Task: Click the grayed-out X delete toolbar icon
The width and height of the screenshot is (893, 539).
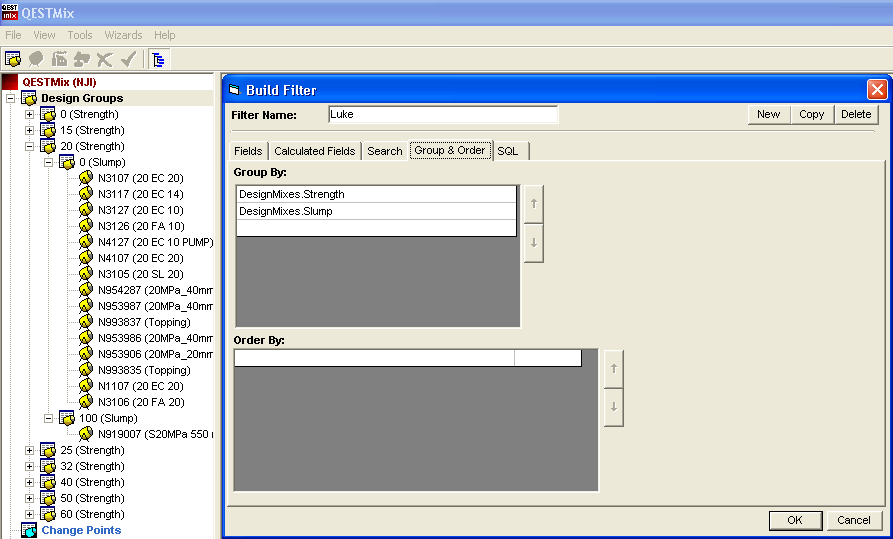Action: click(105, 59)
